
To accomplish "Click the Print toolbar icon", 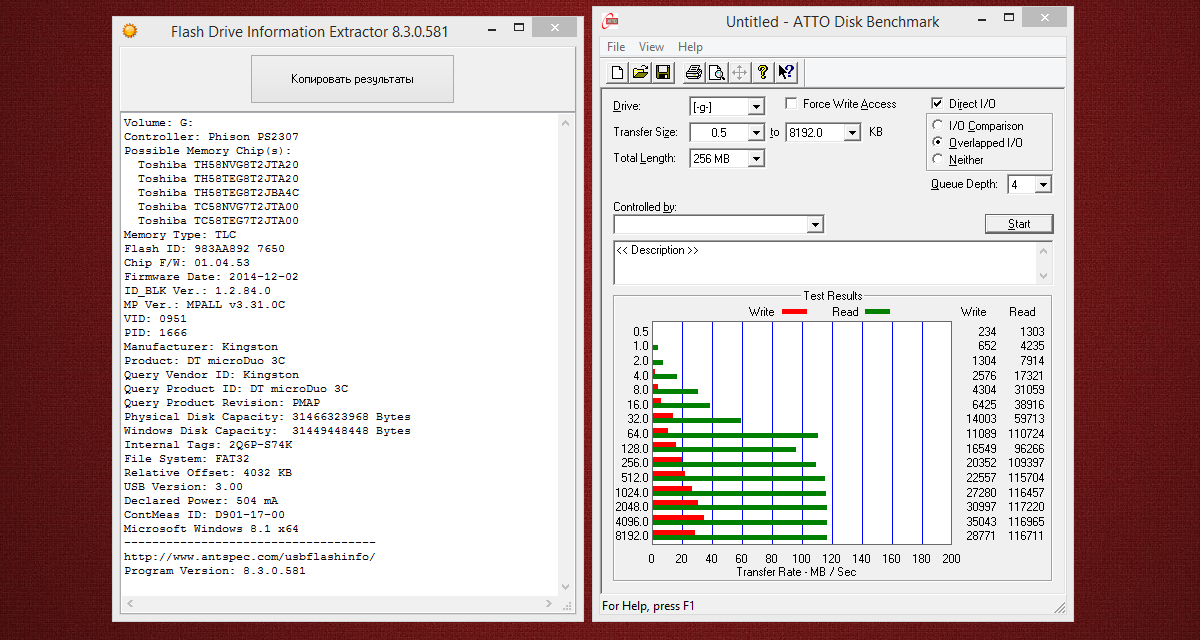I will click(694, 72).
